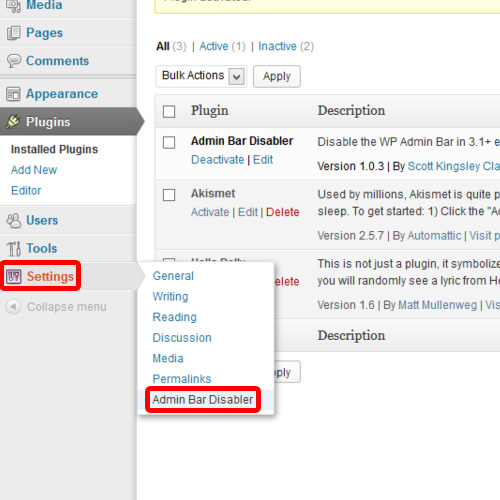Open the Appearance menu
This screenshot has height=500, width=500.
pyautogui.click(x=62, y=94)
